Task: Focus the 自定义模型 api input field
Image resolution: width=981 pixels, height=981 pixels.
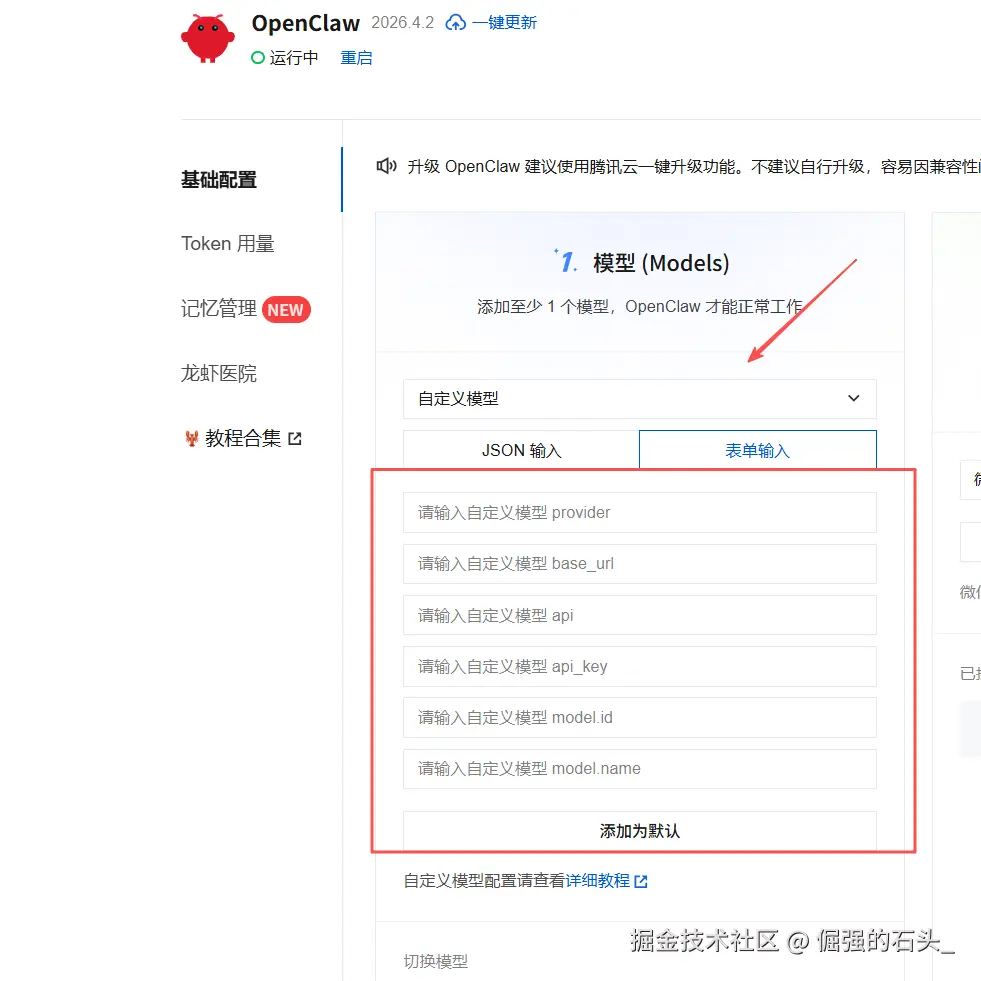Action: 639,615
